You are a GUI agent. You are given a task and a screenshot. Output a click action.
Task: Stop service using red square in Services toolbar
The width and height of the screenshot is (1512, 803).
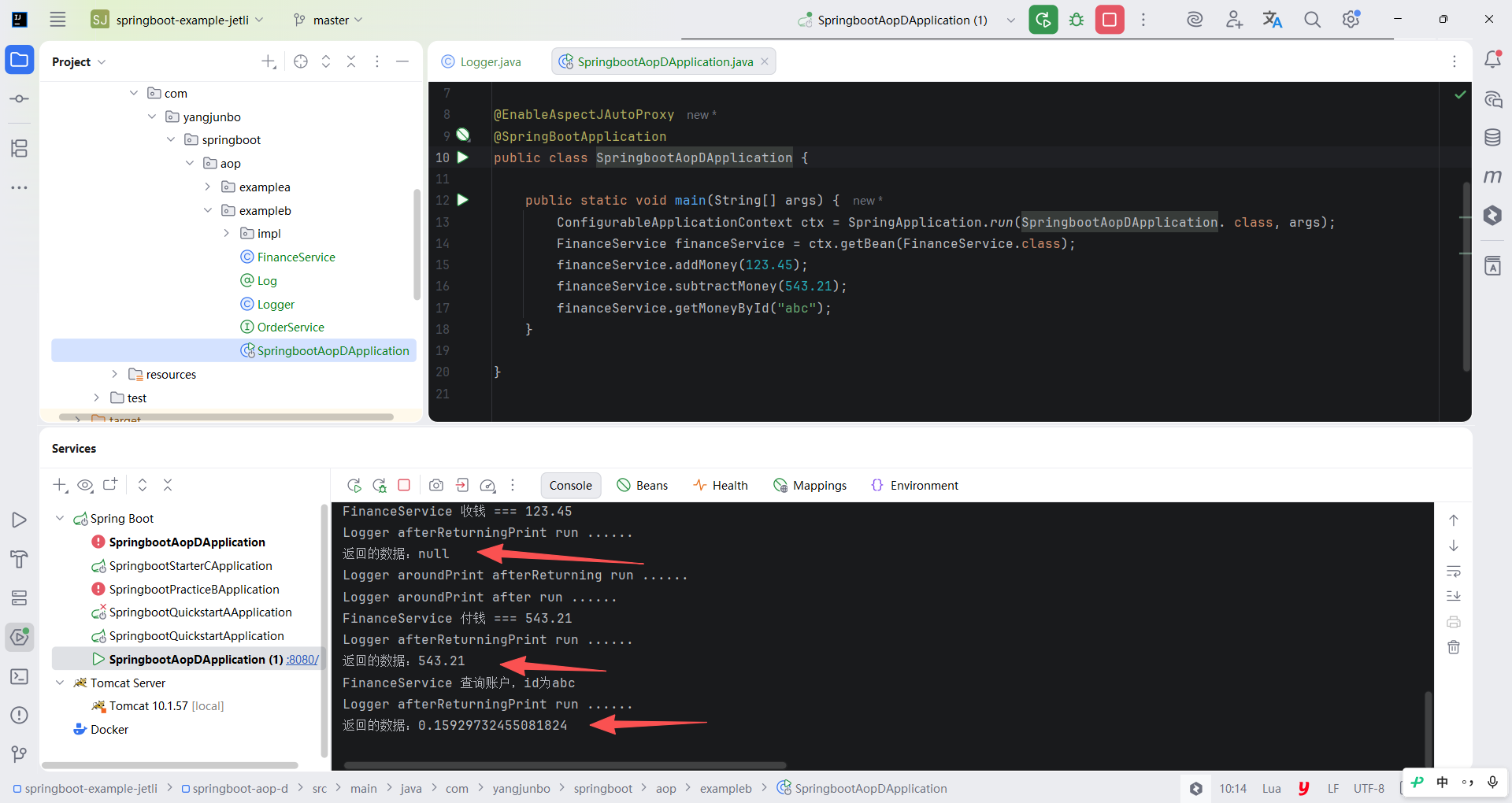coord(404,485)
